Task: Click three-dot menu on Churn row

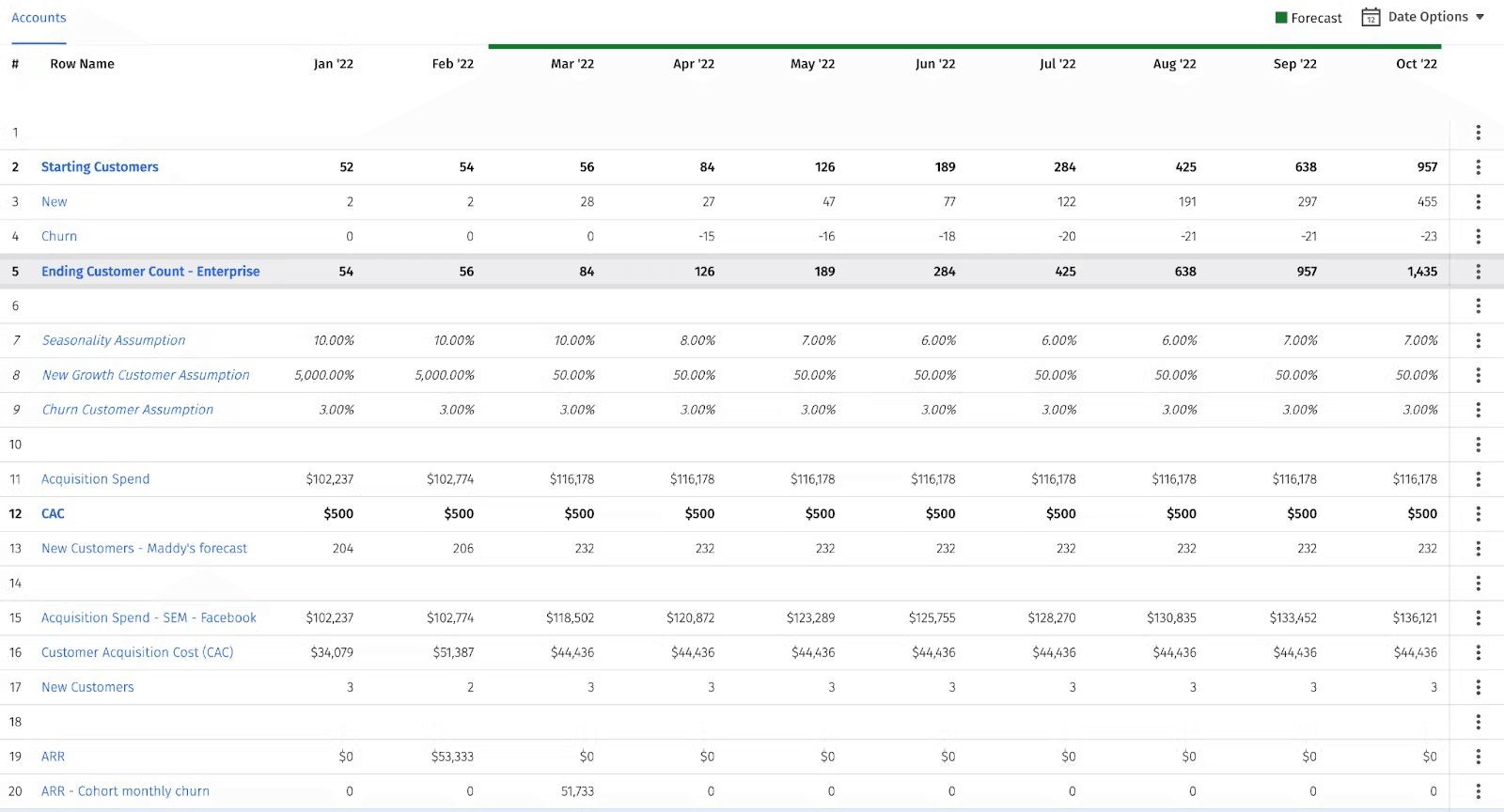Action: (x=1478, y=237)
